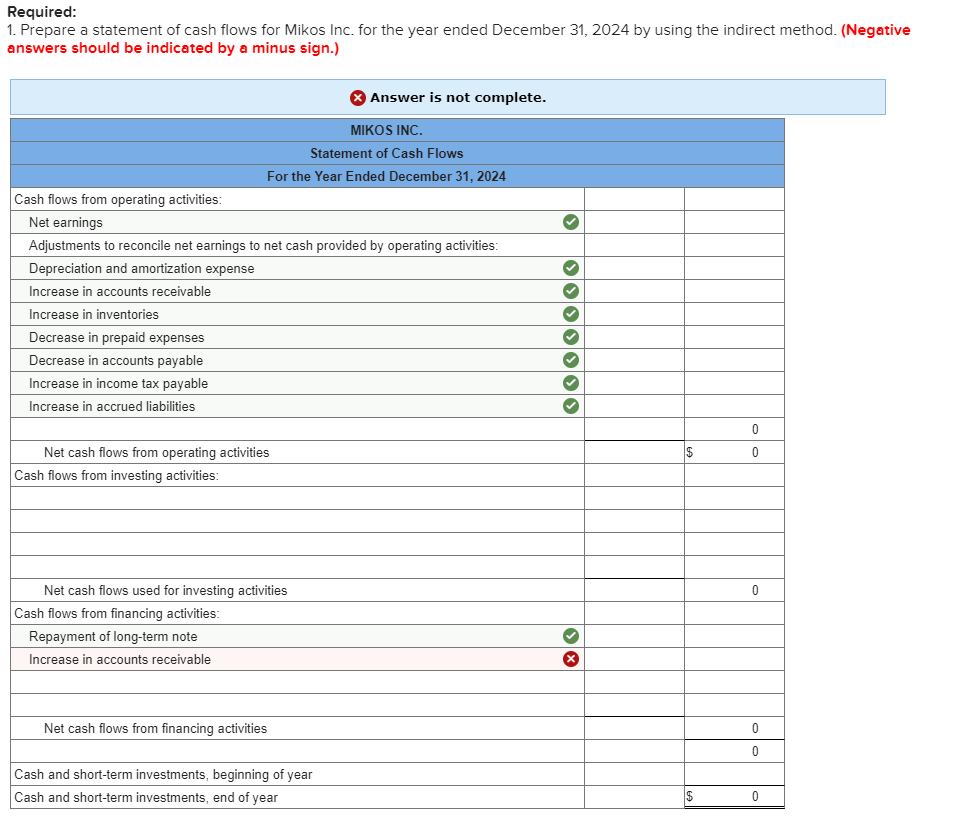Click the red X on the financing Increase in accounts receivable row

[571, 659]
